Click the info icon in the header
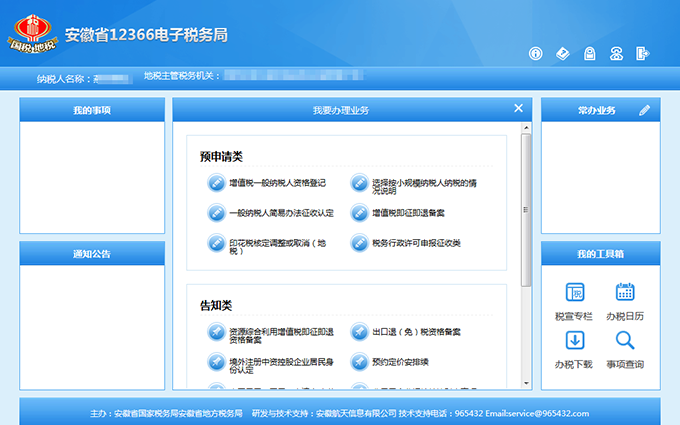Screen dimensions: 680x425 (x=536, y=53)
